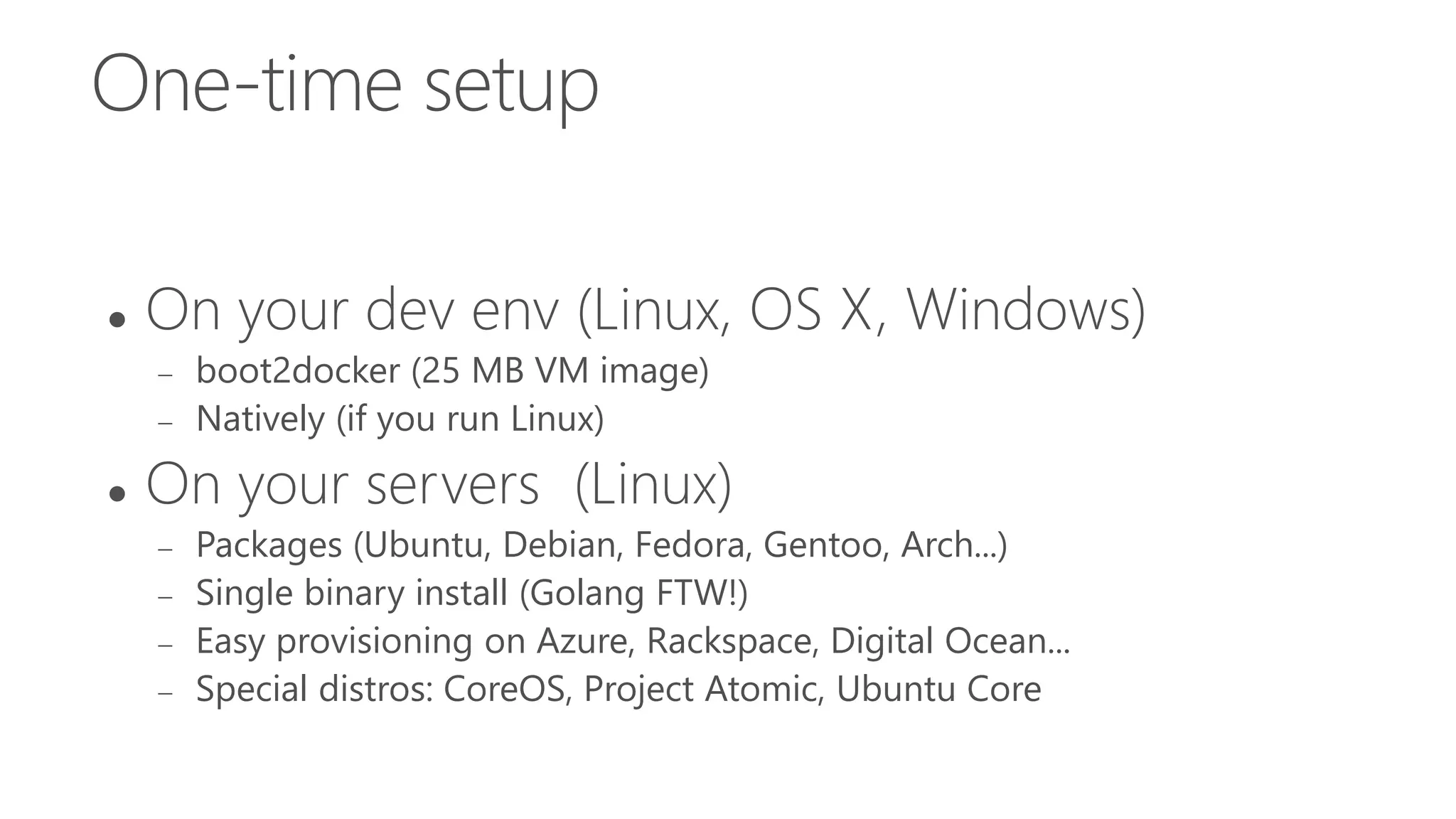
Task: Click the dash before "boot2docker"
Action: pyautogui.click(x=166, y=374)
